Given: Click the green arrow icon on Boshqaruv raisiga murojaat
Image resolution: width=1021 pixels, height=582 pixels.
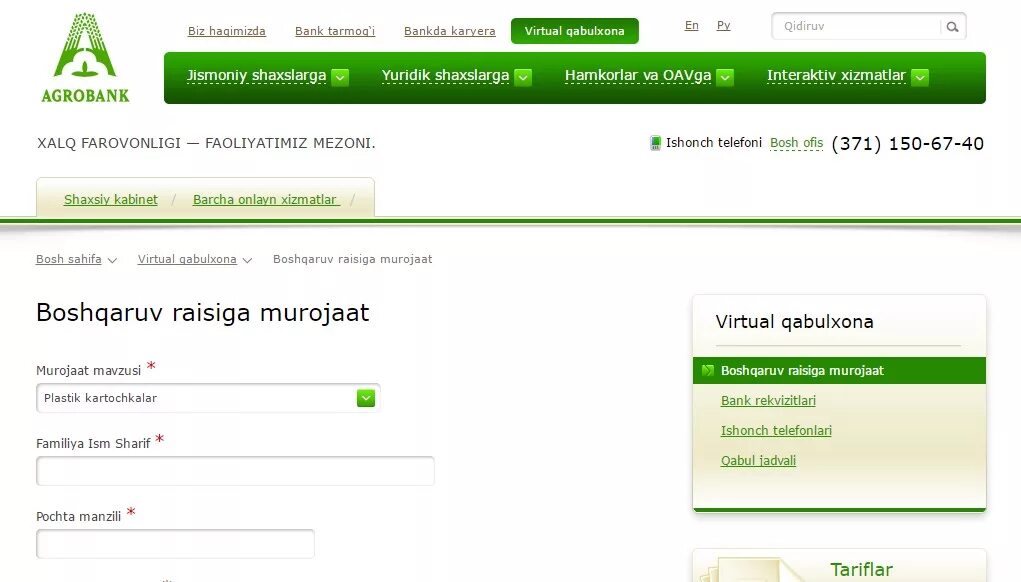Looking at the screenshot, I should pos(708,371).
